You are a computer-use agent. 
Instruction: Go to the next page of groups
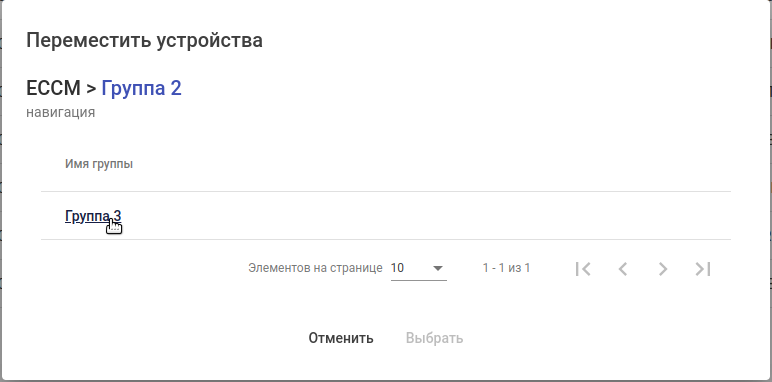pos(663,269)
